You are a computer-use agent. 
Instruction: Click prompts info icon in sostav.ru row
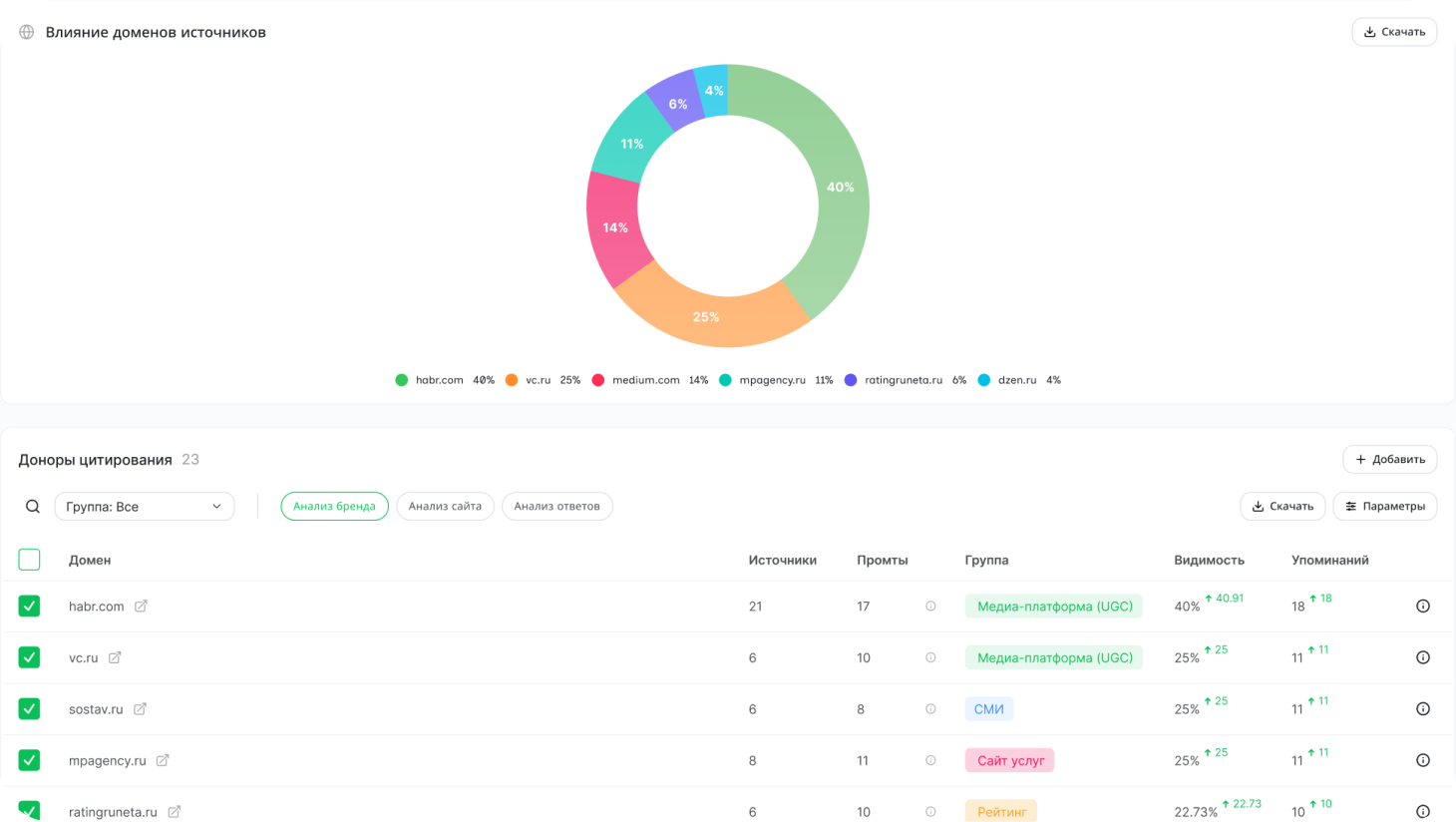pyautogui.click(x=930, y=709)
